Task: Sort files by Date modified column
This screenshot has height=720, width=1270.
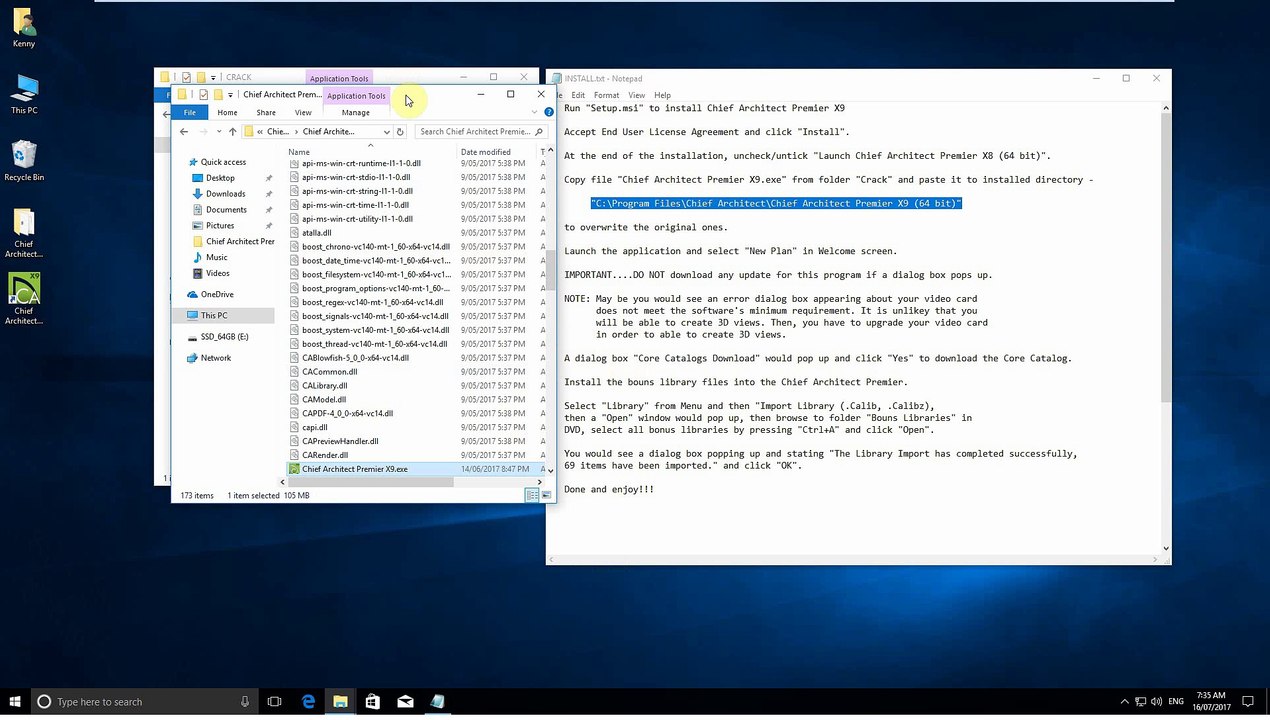Action: pos(497,152)
